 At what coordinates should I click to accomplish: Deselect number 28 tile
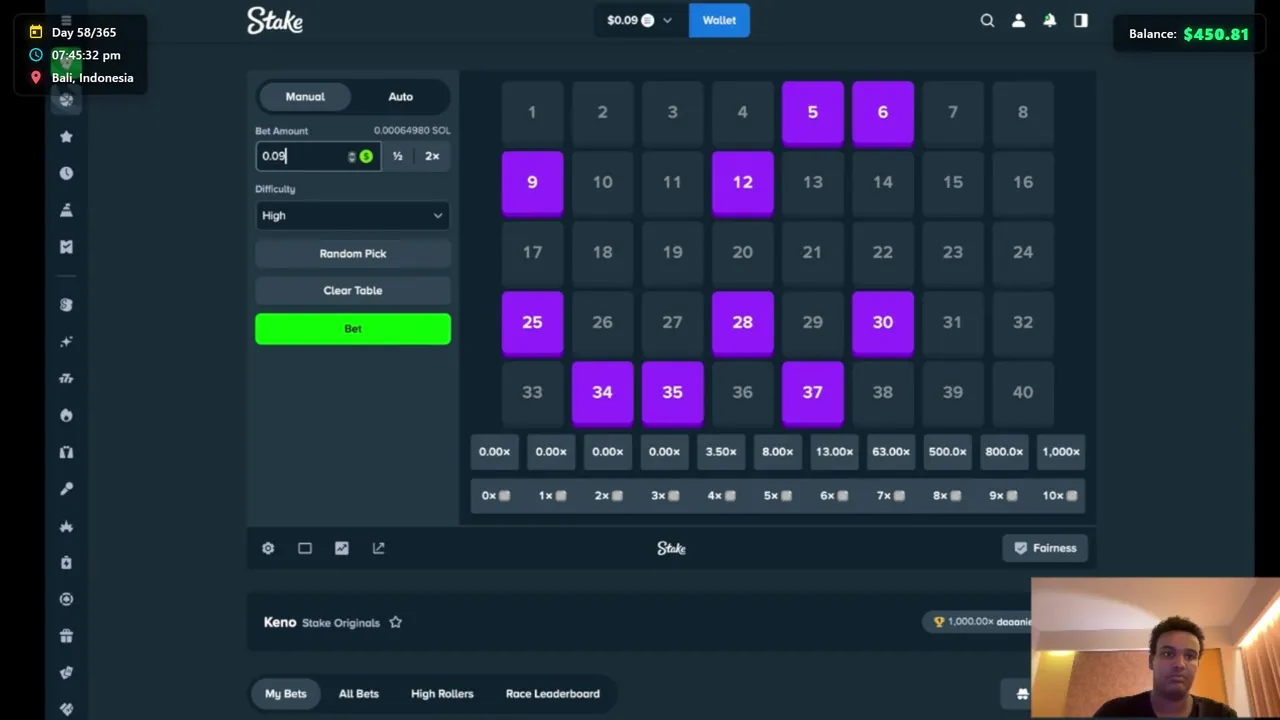(742, 323)
